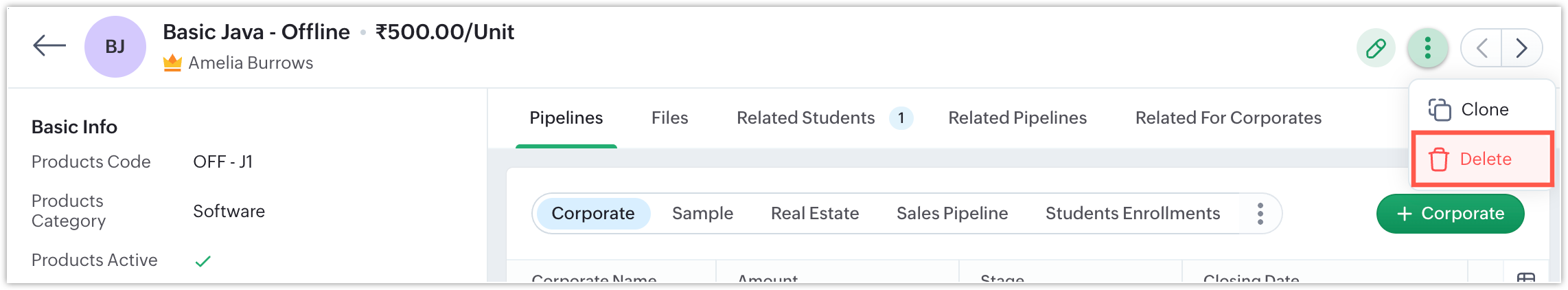Open the three-dot more options menu

point(1427,48)
